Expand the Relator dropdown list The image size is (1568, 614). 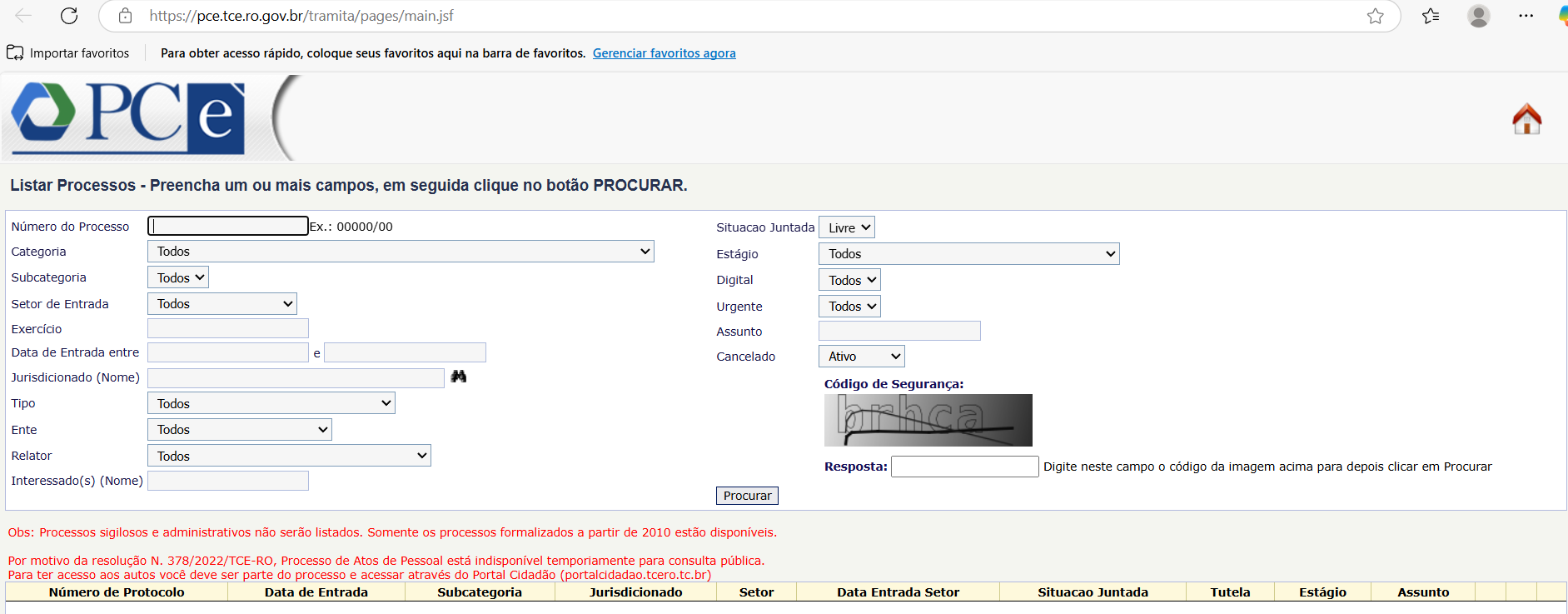coord(289,456)
